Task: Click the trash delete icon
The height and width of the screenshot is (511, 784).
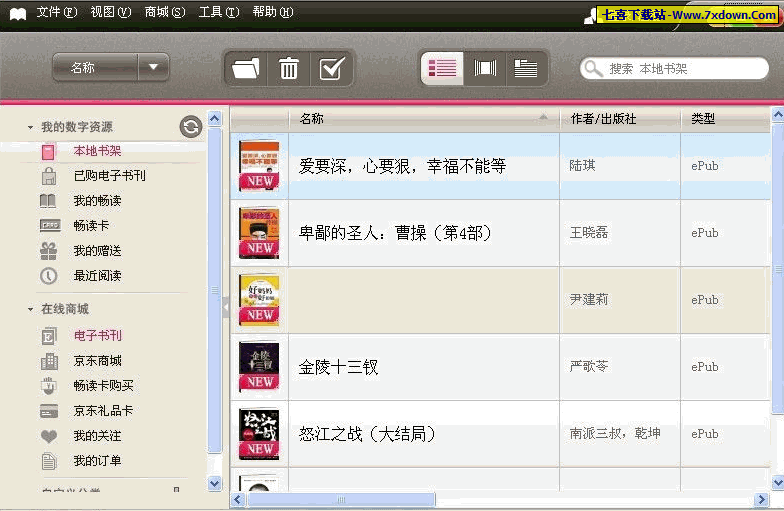Action: (289, 68)
